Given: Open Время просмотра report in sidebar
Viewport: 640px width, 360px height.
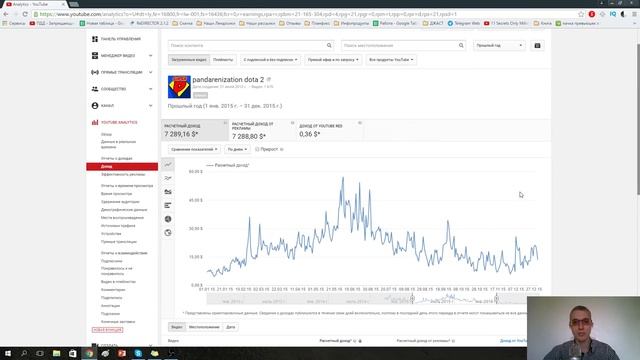Looking at the screenshot, I should point(116,193).
